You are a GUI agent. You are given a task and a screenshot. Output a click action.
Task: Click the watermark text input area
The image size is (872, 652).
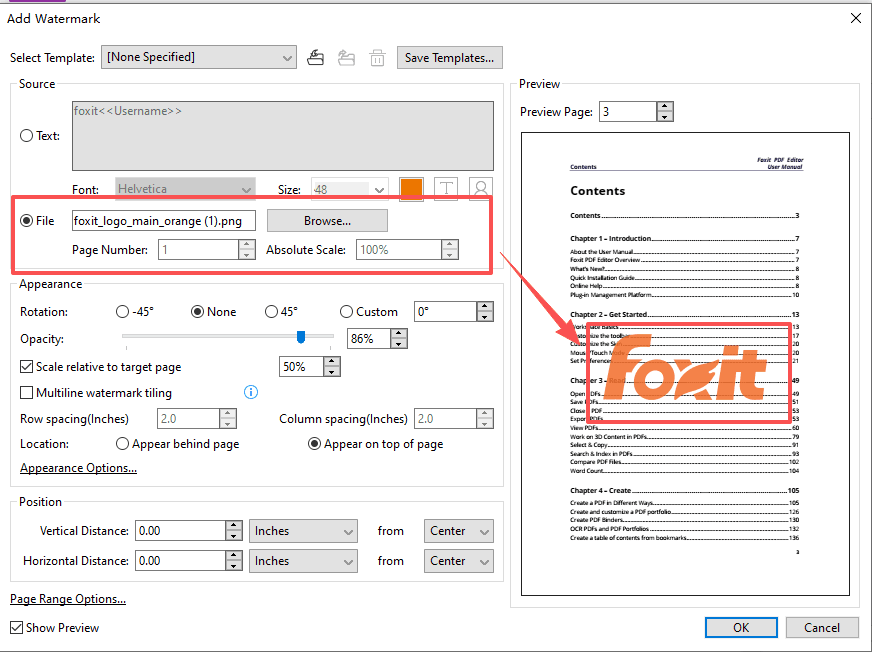pos(283,136)
